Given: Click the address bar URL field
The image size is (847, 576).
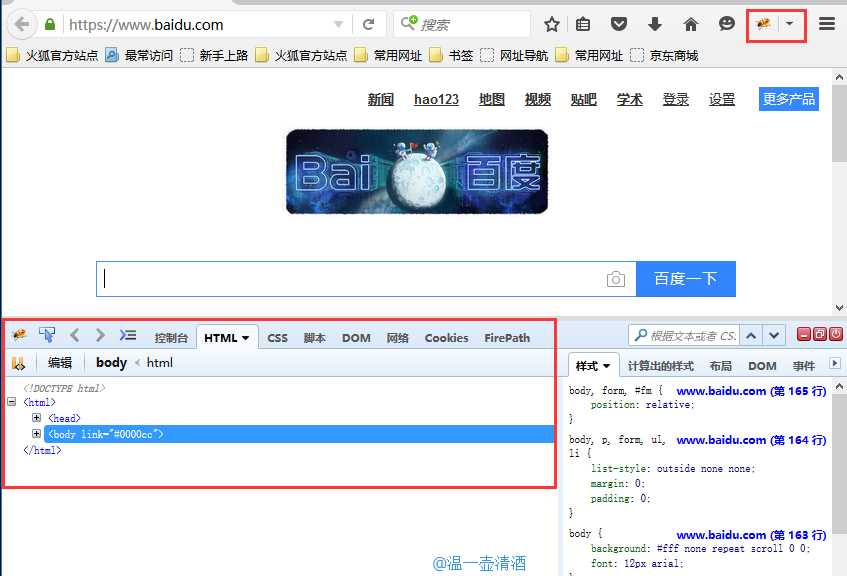Looking at the screenshot, I should click(197, 25).
